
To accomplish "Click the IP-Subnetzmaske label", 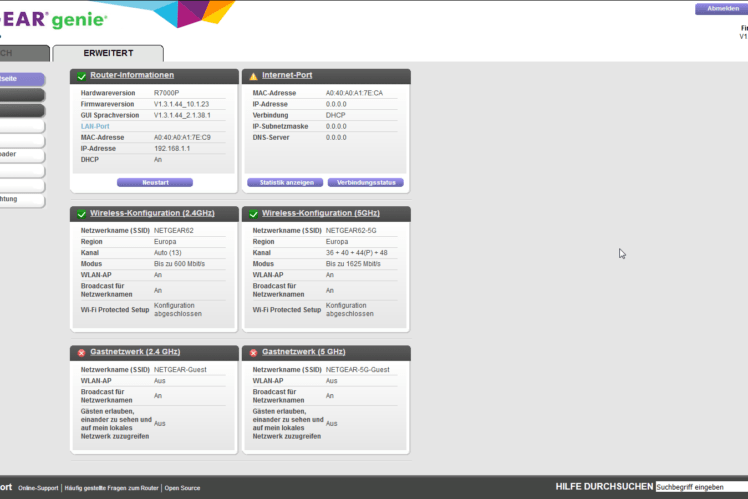I will 280,126.
